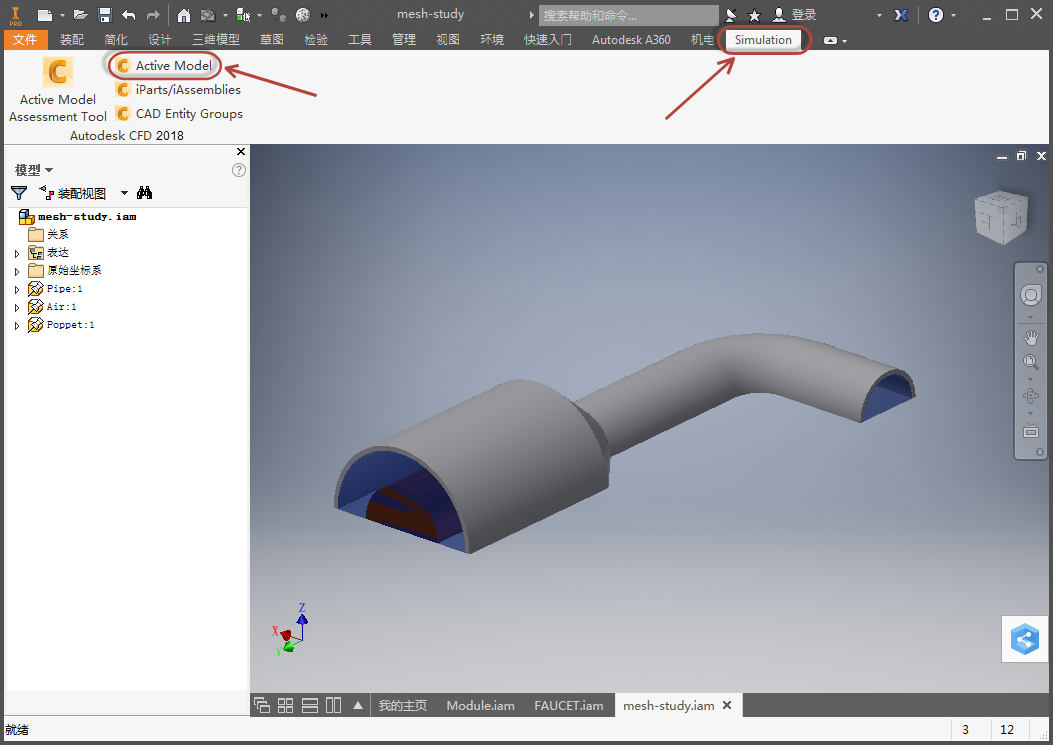This screenshot has width=1053, height=745.
Task: Open the new file type dropdown arrow
Action: [62, 15]
